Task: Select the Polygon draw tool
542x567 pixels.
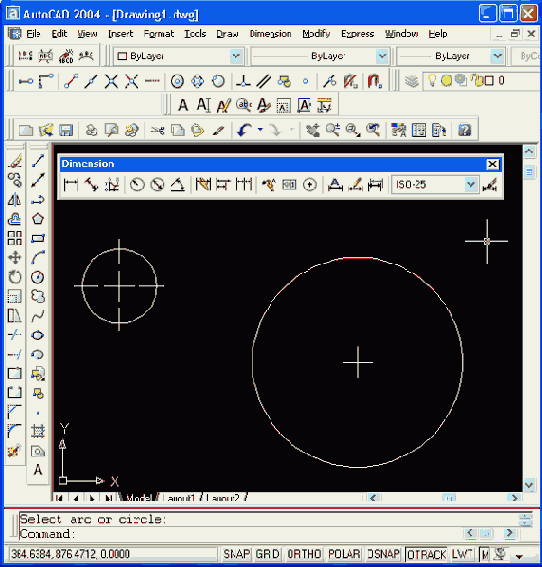Action: [38, 219]
